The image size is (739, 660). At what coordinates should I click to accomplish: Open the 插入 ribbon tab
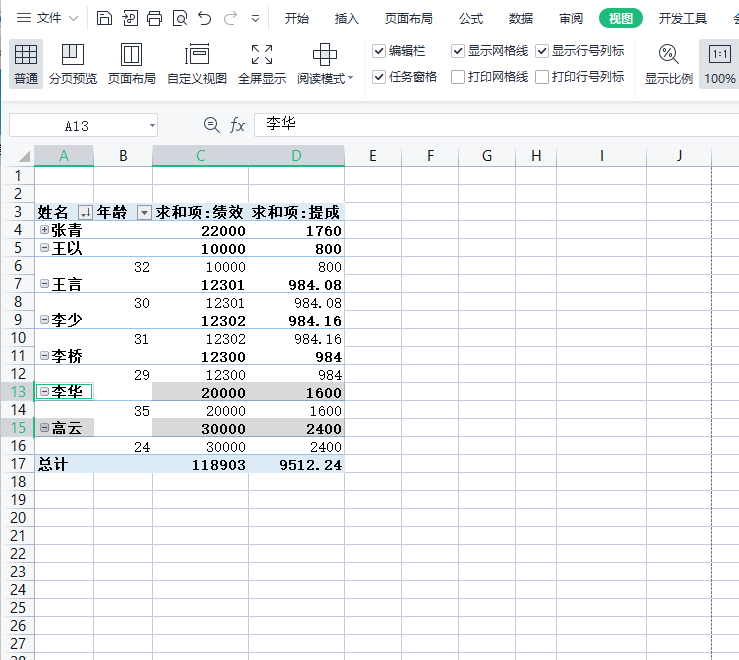pyautogui.click(x=347, y=18)
